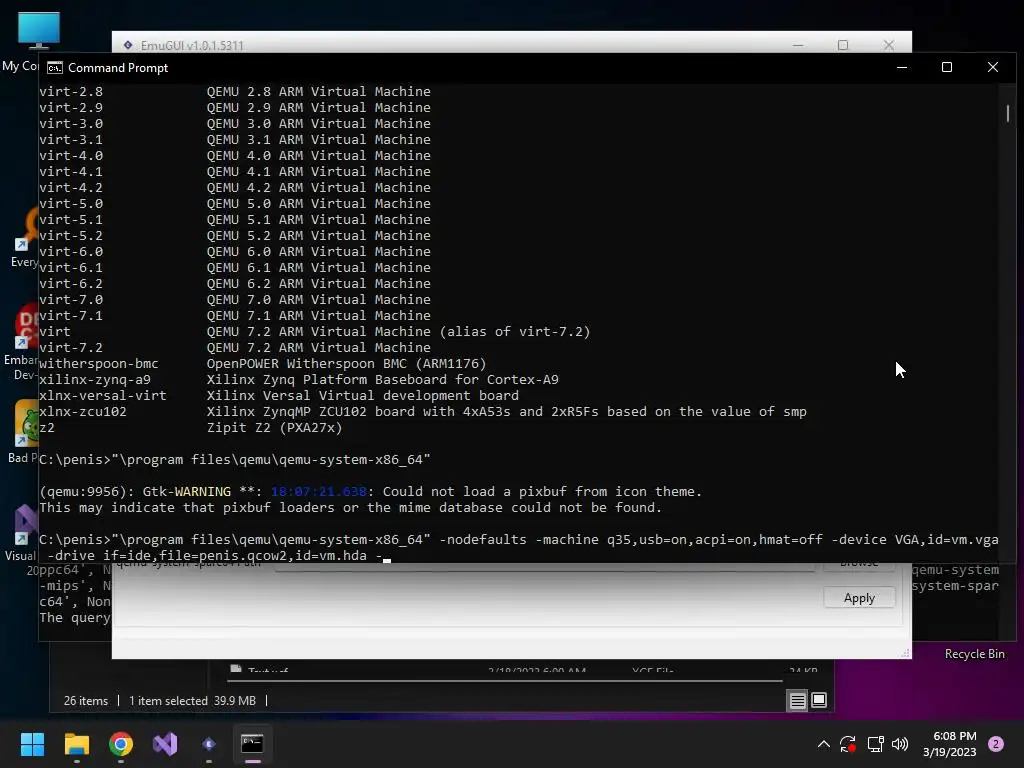
Task: Click the xilinx-zynq-a9 machine row
Action: pyautogui.click(x=298, y=380)
